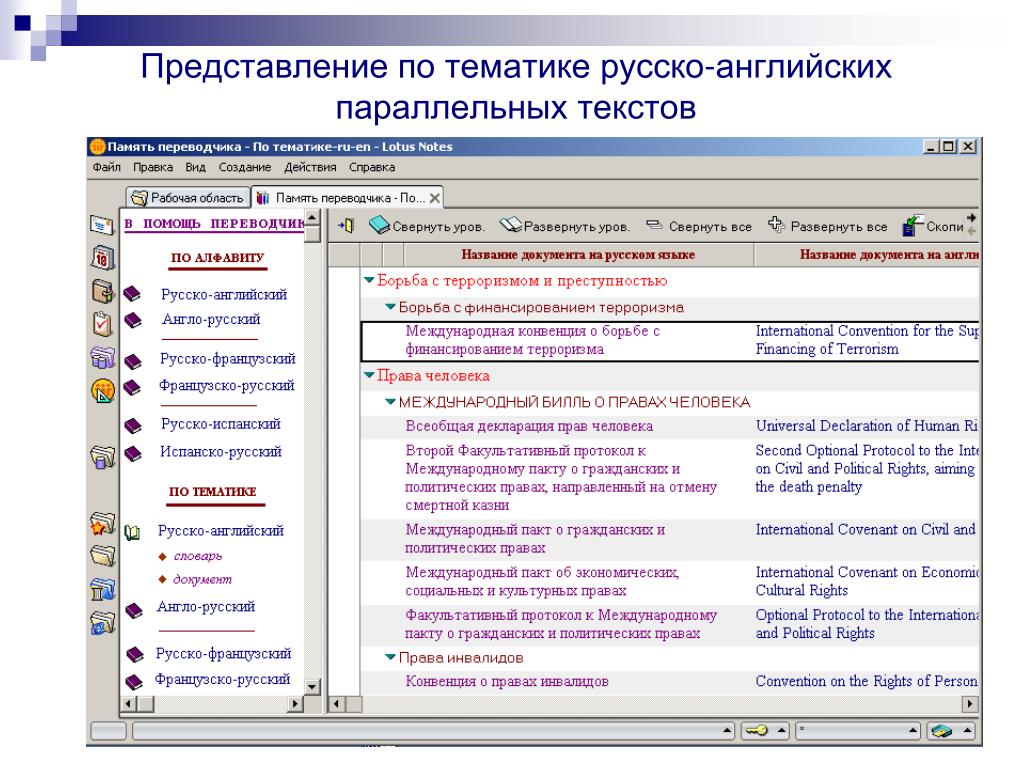The image size is (1024, 768).
Task: Open Французско-русский link under ПО АЛФАВИТУ
Action: (227, 385)
